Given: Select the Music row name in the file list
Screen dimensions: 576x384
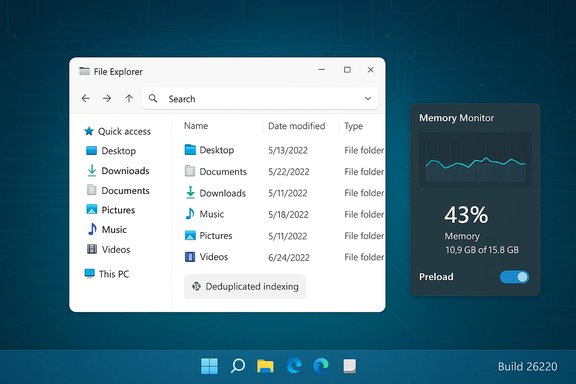Looking at the screenshot, I should pyautogui.click(x=212, y=214).
